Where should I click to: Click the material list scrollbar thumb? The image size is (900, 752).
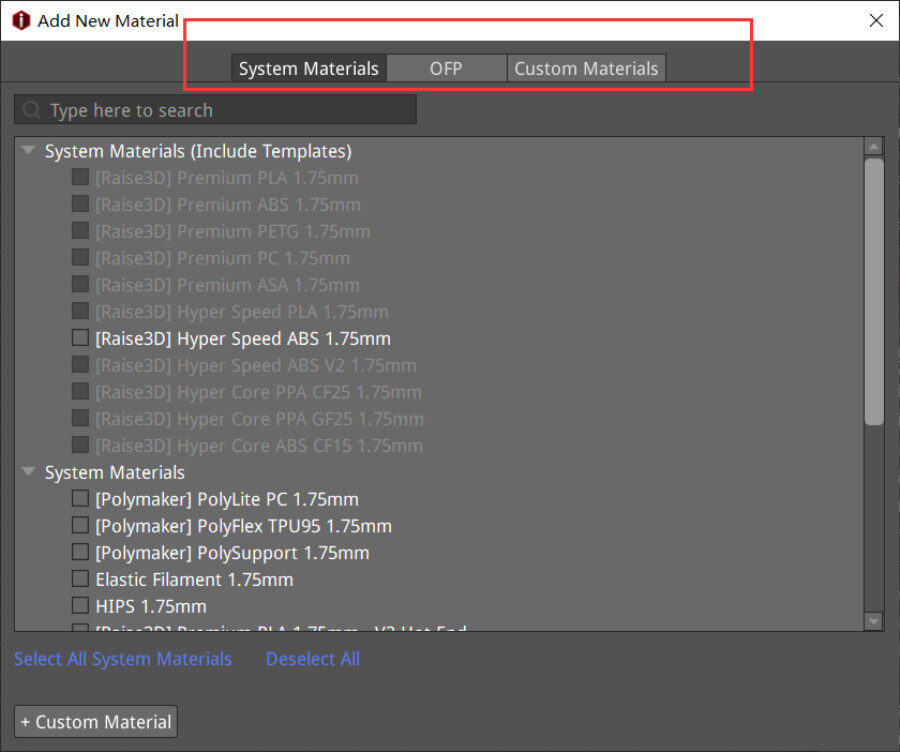pos(874,292)
